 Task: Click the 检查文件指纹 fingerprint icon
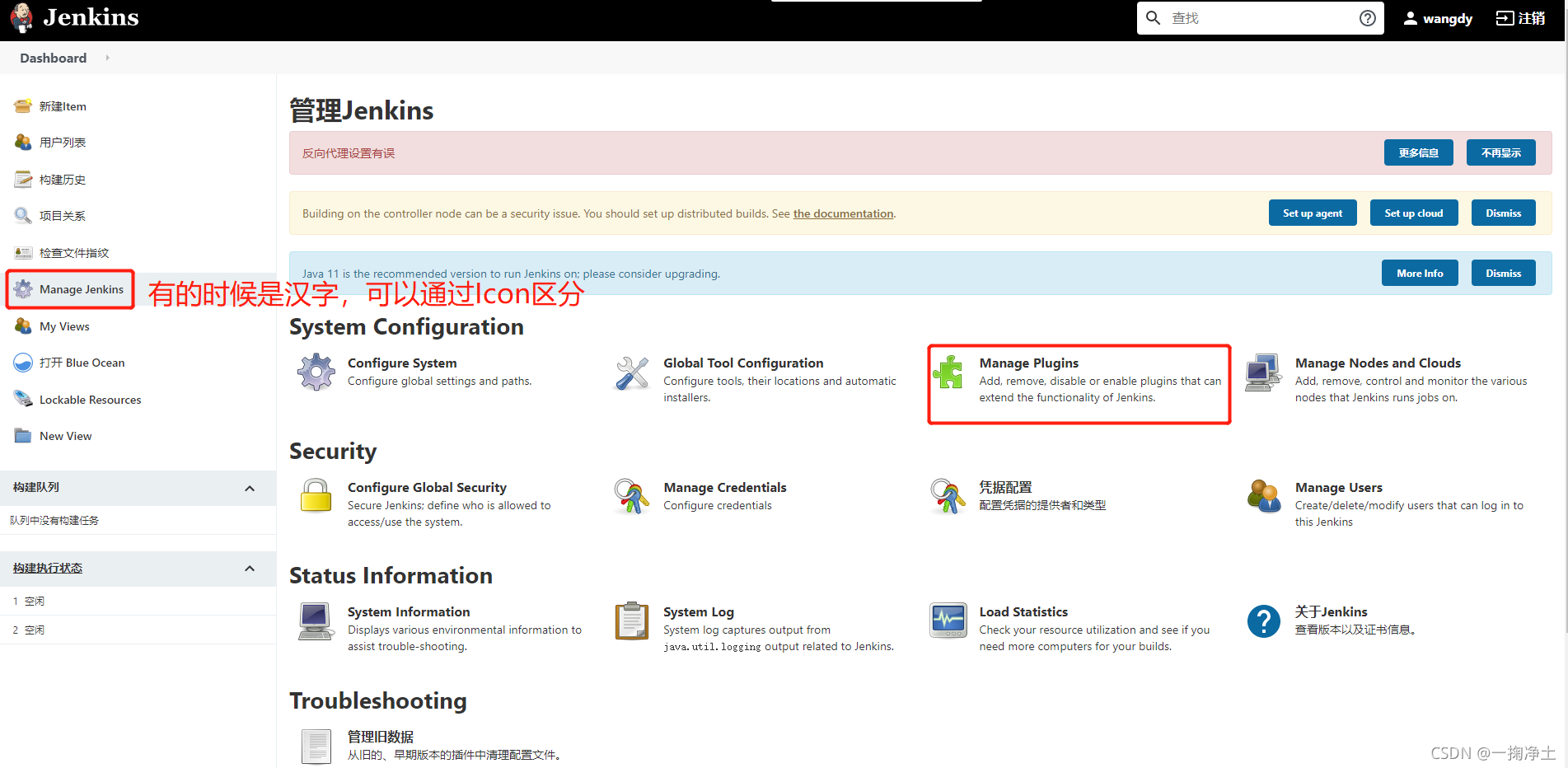coord(23,253)
